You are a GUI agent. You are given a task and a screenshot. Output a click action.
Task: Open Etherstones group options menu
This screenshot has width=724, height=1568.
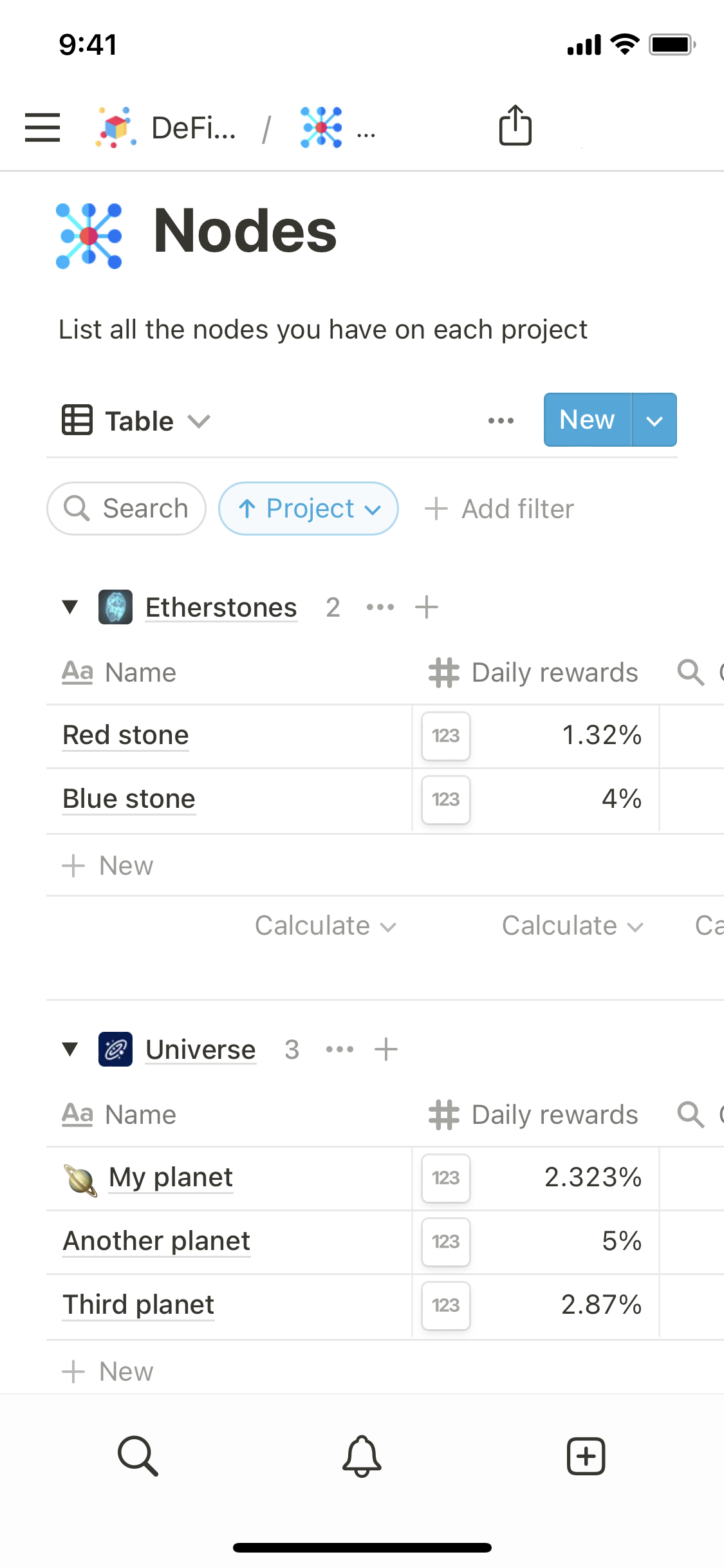click(380, 607)
